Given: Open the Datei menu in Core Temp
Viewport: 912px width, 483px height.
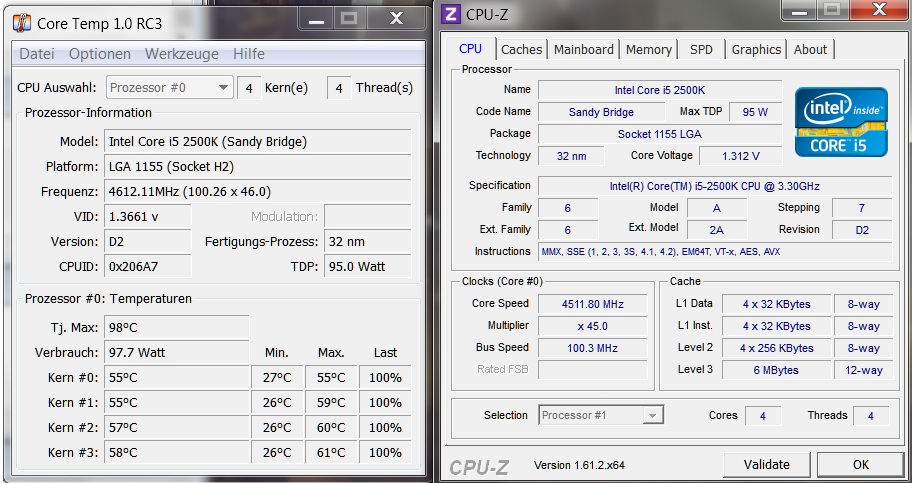Looking at the screenshot, I should coord(37,54).
